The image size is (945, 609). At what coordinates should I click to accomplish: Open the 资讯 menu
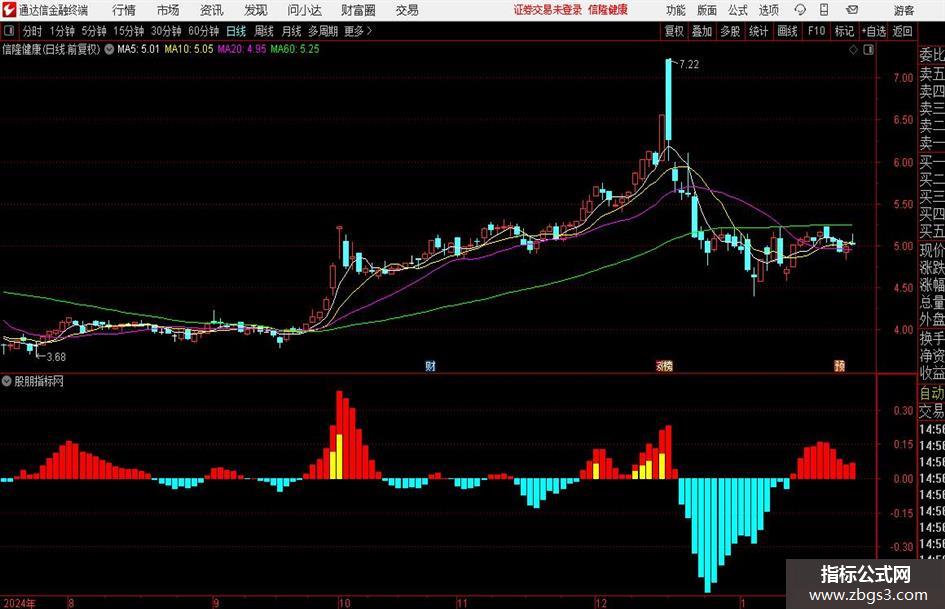[x=212, y=10]
